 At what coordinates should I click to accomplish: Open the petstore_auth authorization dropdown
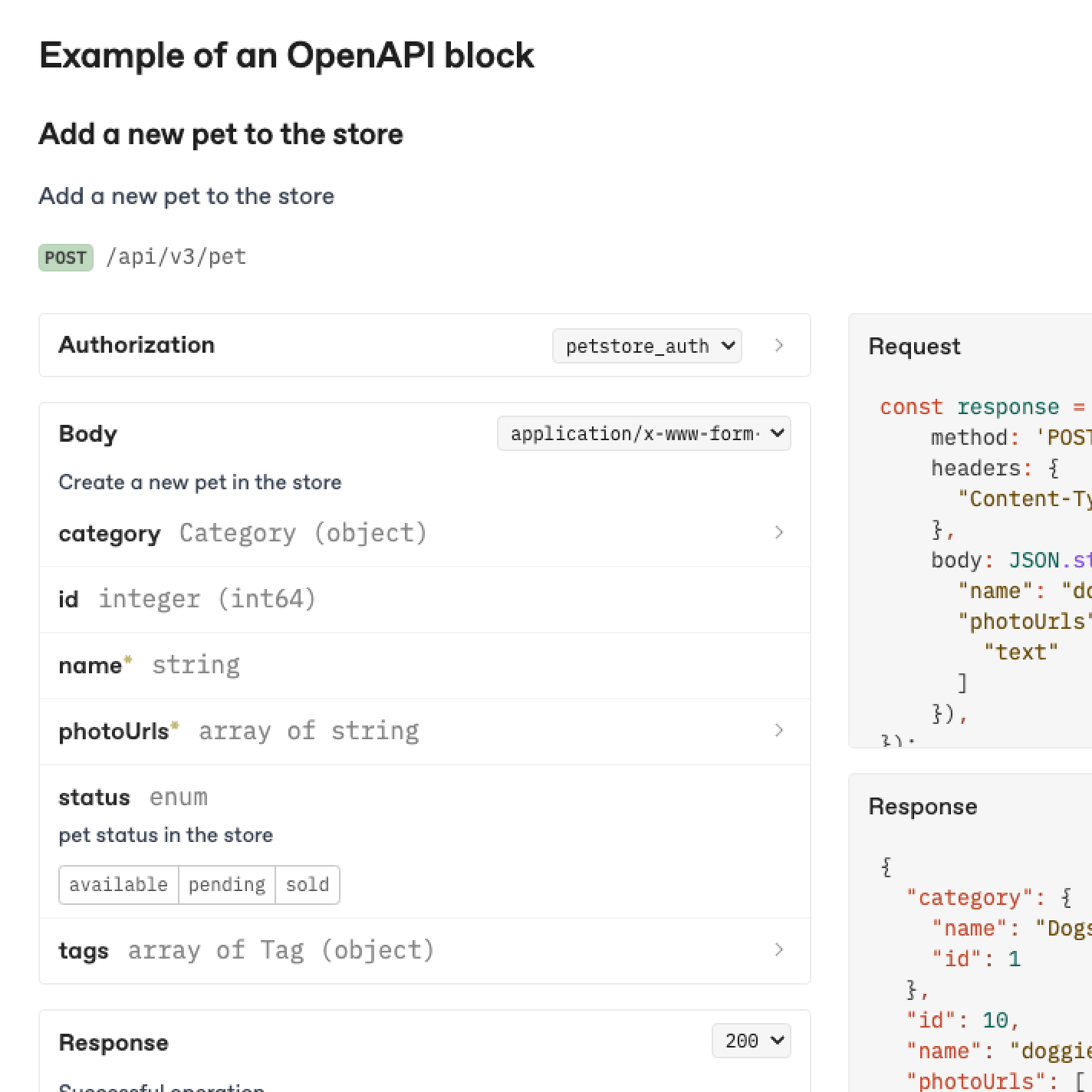pyautogui.click(x=646, y=345)
